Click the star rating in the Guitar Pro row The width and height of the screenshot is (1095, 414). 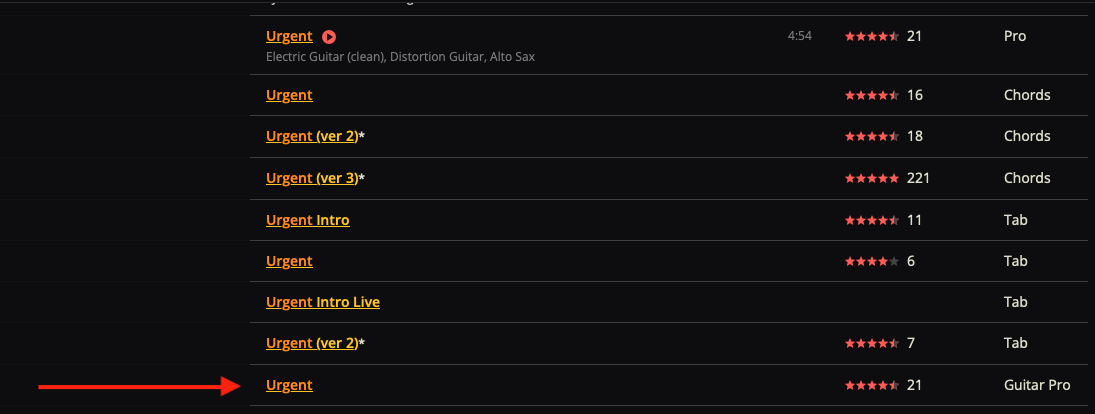(872, 385)
